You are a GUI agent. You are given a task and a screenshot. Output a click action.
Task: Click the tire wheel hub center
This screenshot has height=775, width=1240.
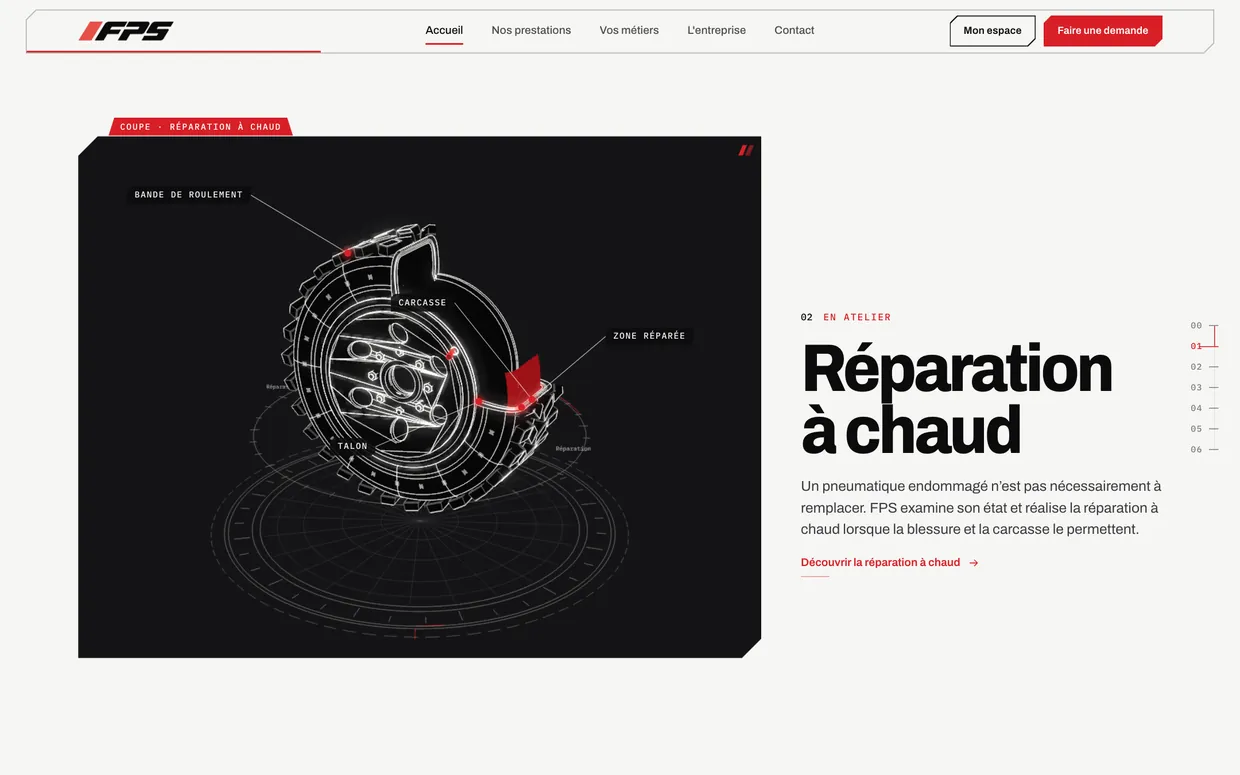pos(404,380)
